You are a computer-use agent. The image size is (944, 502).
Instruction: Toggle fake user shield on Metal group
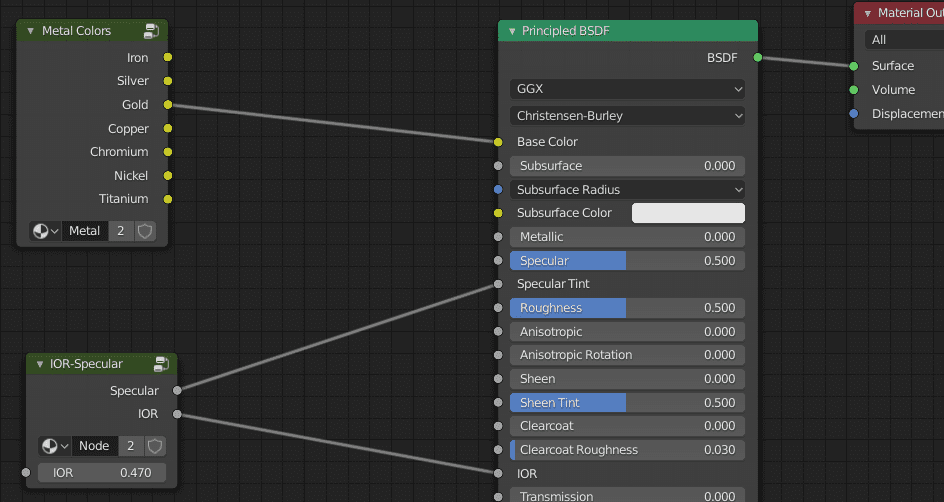[x=145, y=231]
